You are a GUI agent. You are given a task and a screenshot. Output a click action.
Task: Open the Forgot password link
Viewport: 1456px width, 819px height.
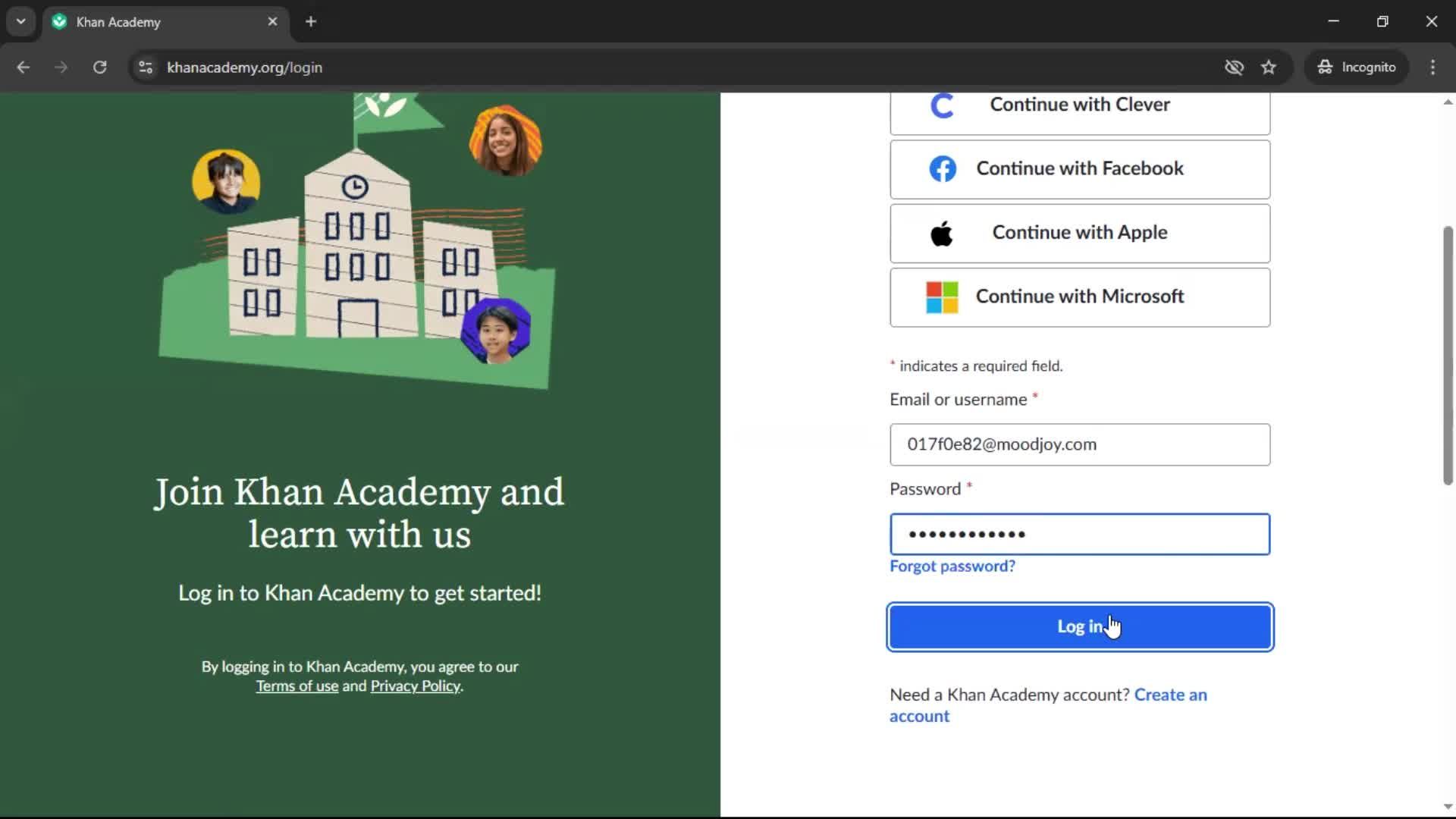(952, 566)
